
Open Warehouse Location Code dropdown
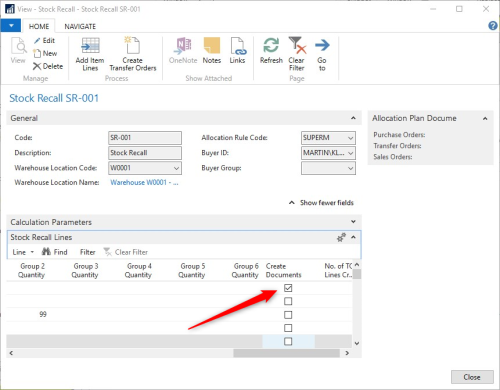(x=176, y=168)
